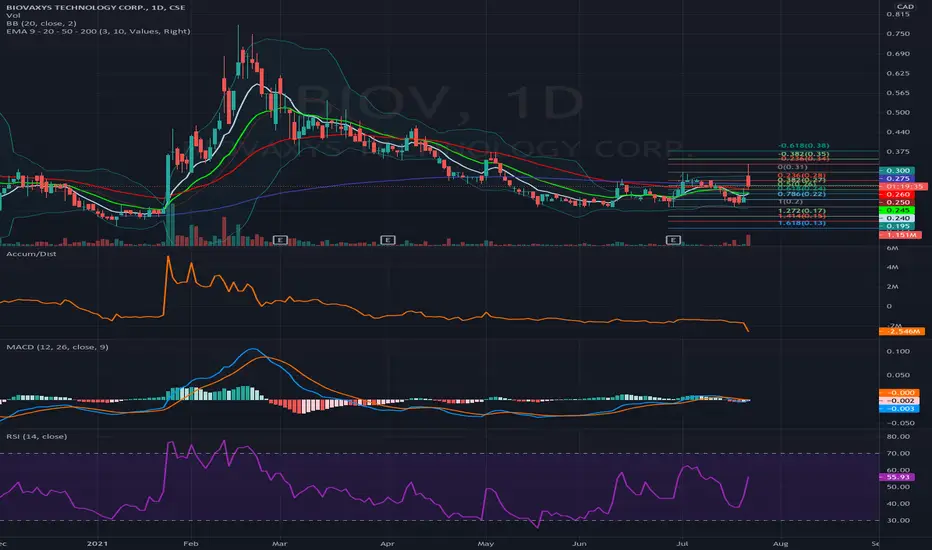Click 4M on the Accum/Dist axis

pos(892,267)
